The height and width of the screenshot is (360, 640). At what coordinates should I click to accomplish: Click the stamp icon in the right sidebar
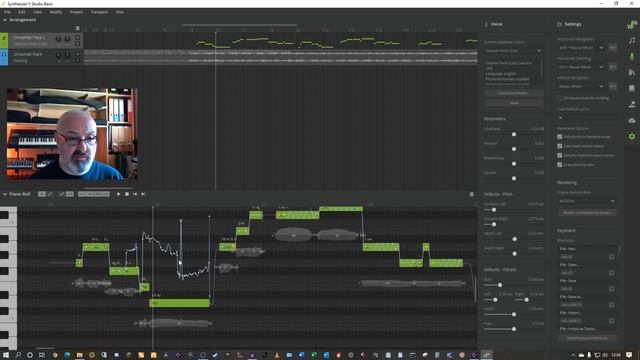pyautogui.click(x=632, y=104)
